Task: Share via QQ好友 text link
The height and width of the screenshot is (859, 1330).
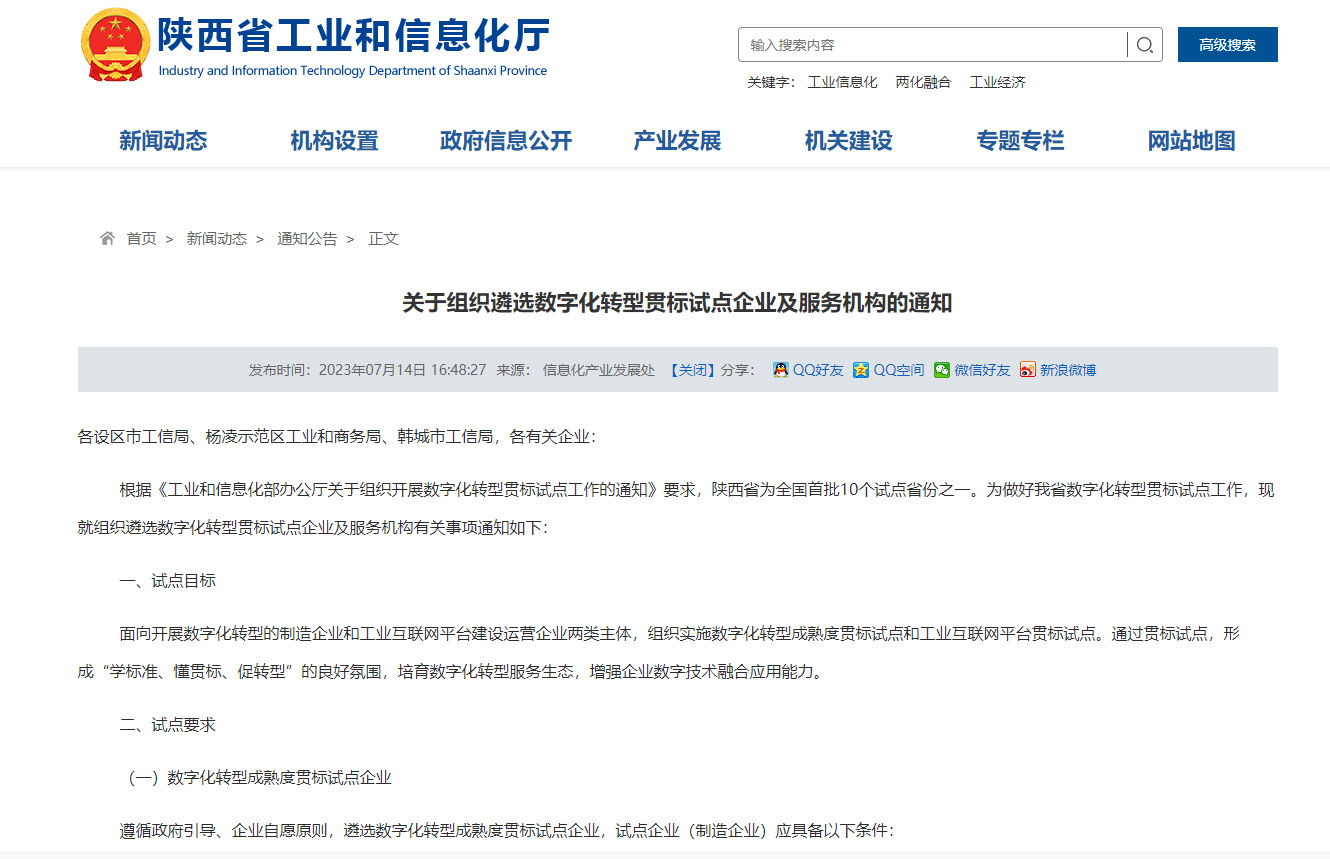Action: click(819, 370)
